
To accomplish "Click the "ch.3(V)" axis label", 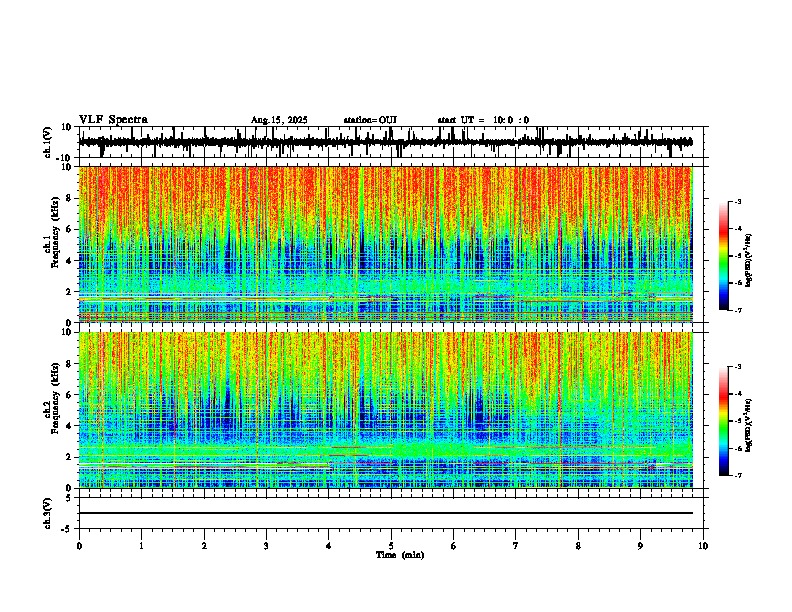I will tap(48, 514).
